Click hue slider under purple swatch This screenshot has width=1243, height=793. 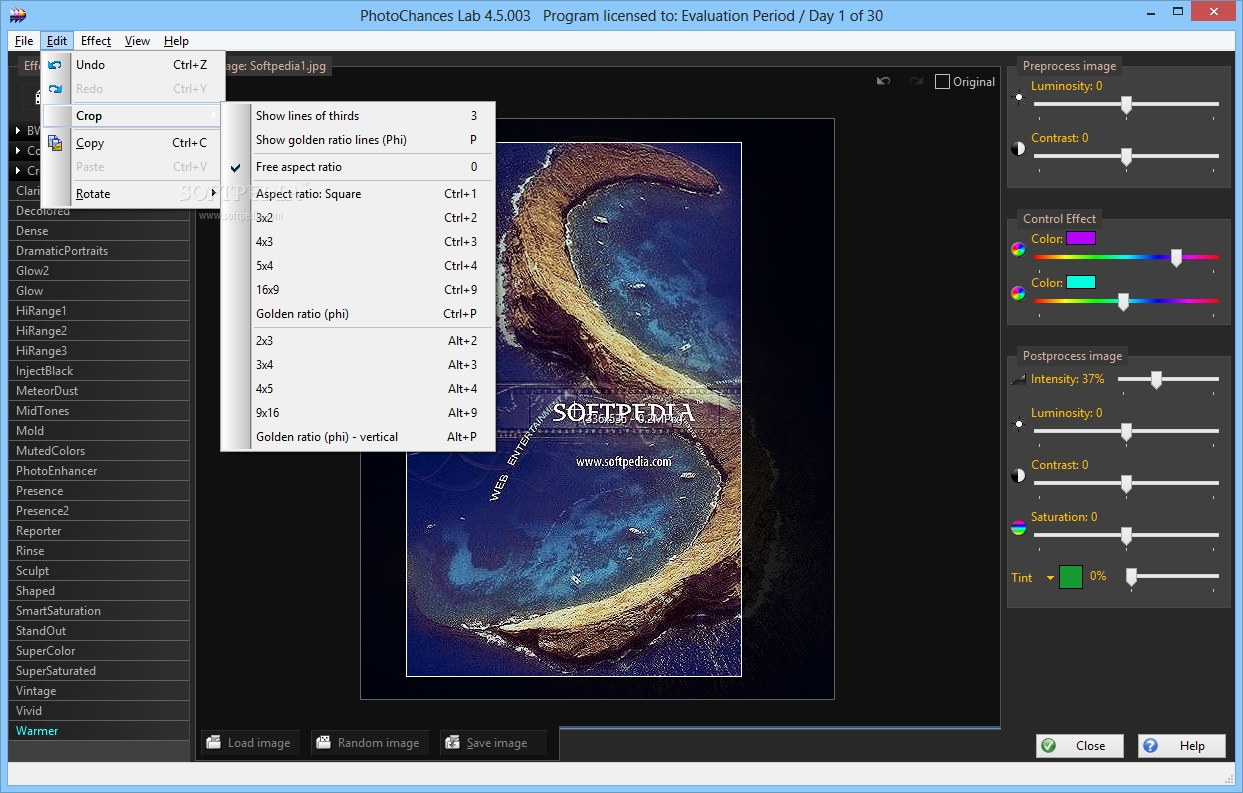1126,257
